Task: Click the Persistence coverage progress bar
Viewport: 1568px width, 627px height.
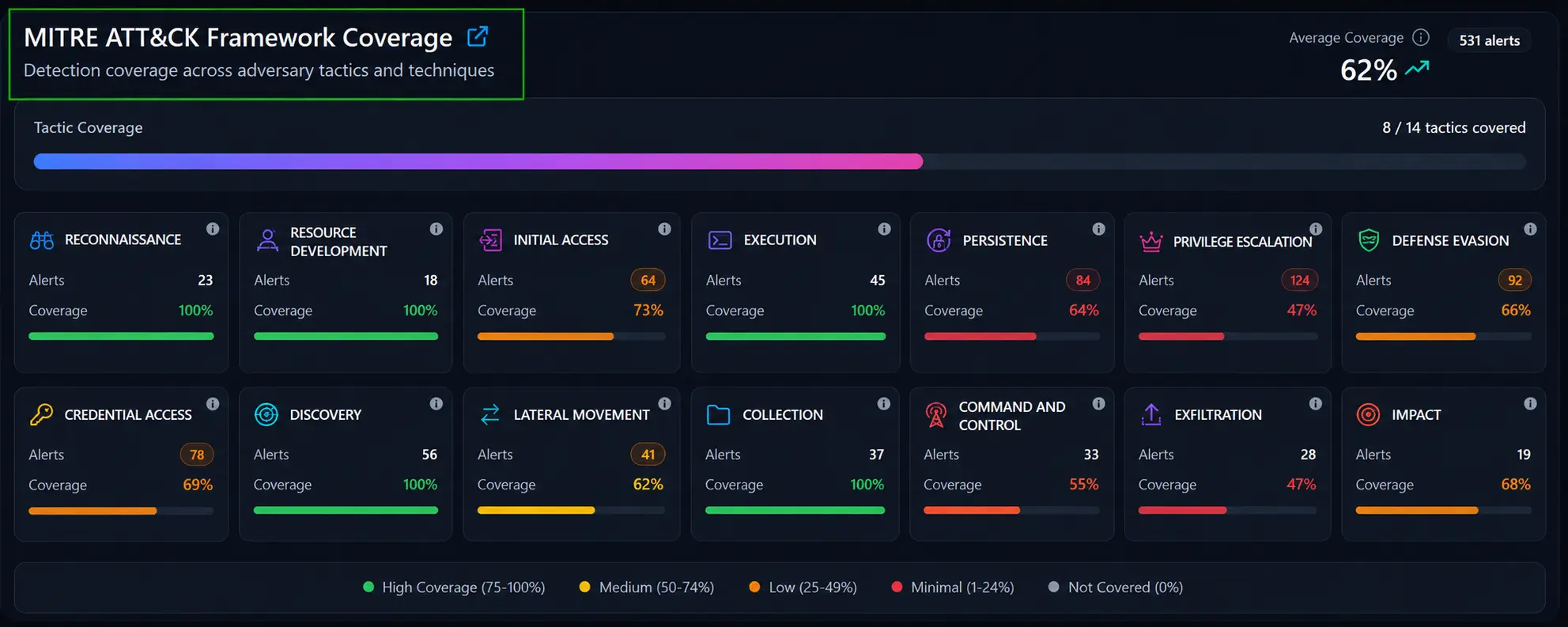Action: click(1012, 336)
